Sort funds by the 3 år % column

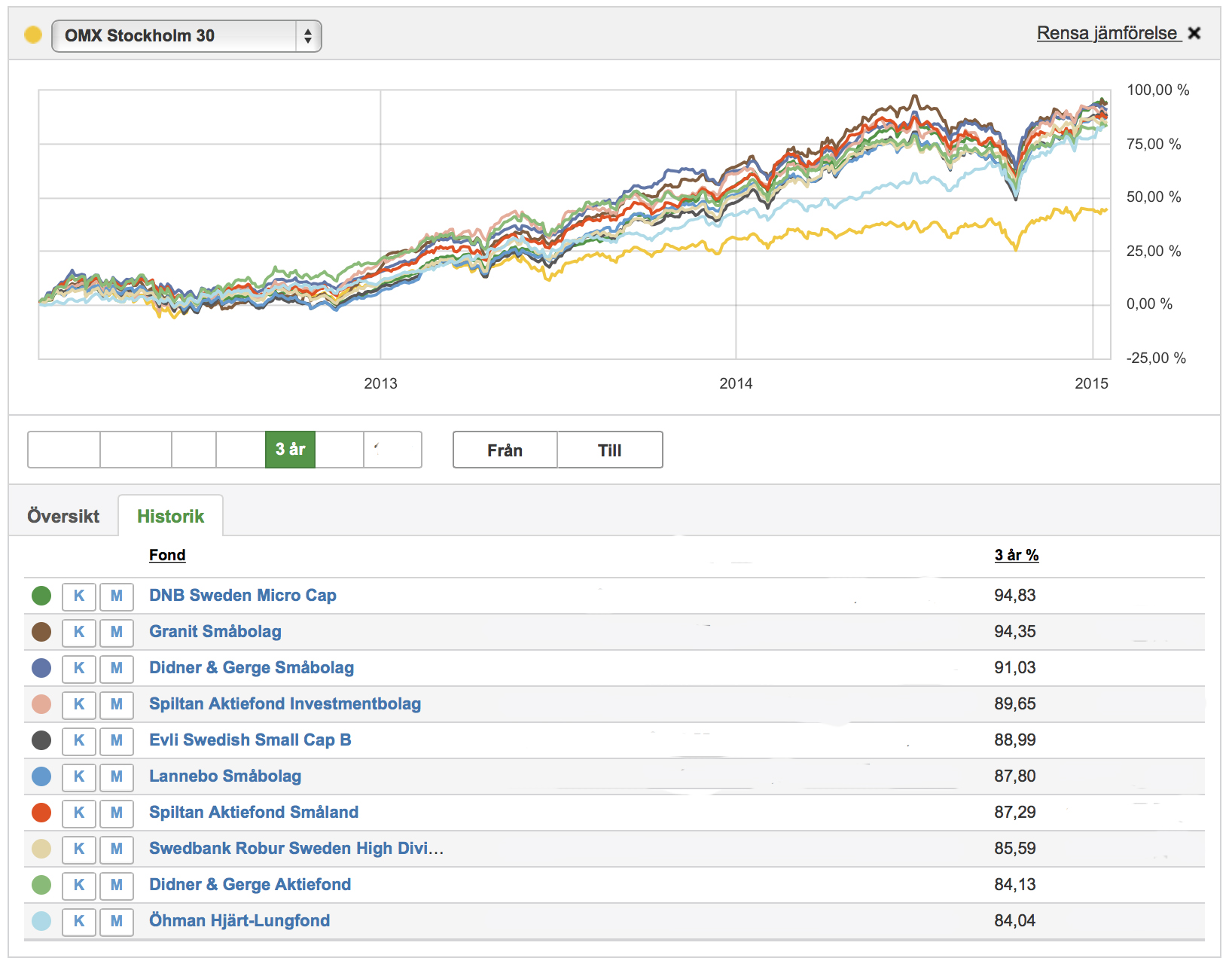[x=1016, y=555]
